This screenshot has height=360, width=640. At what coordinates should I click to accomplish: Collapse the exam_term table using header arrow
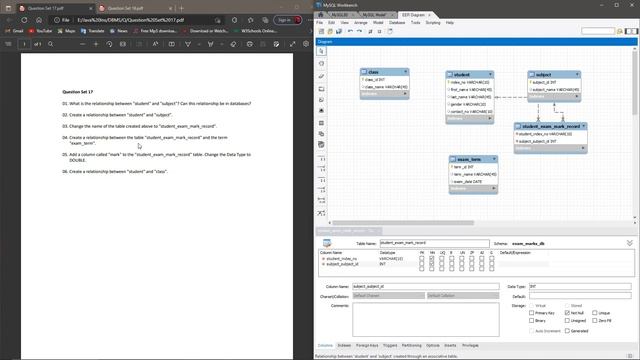point(494,159)
